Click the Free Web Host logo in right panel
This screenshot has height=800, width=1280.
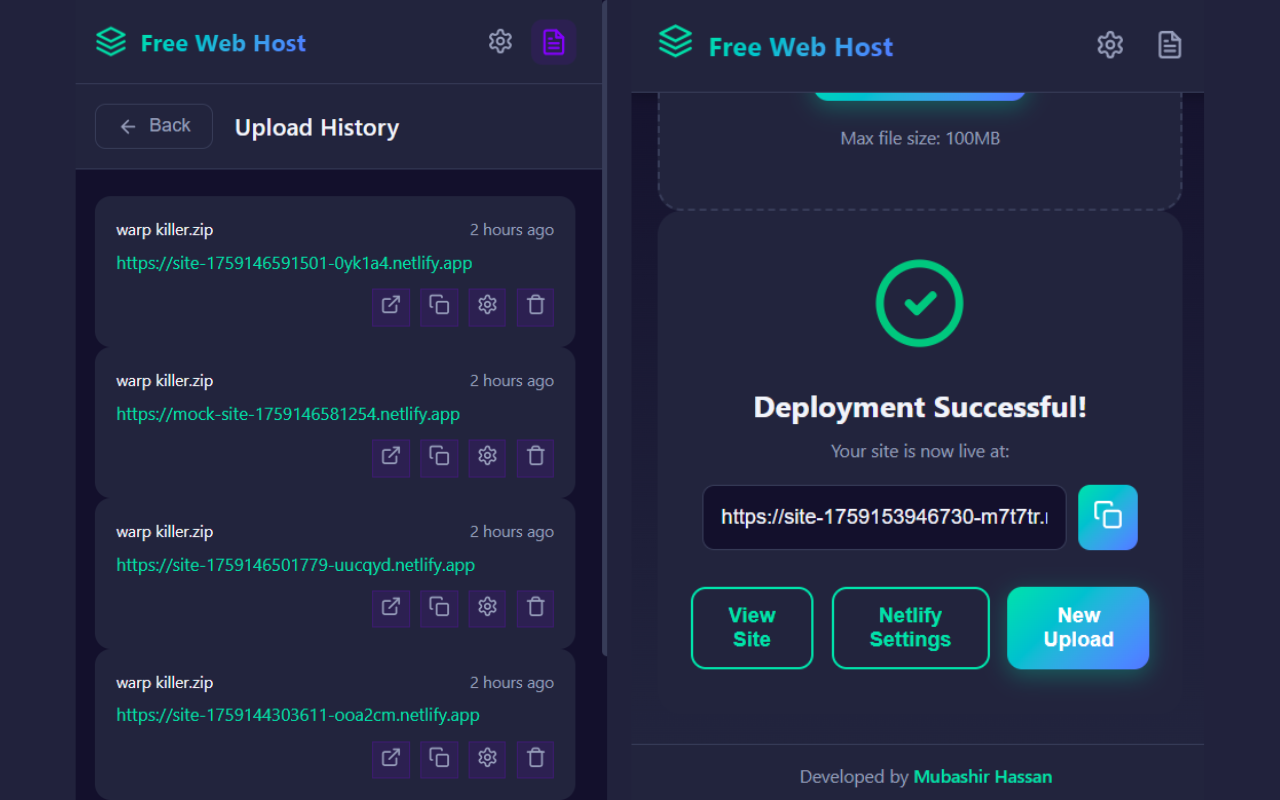click(x=676, y=42)
